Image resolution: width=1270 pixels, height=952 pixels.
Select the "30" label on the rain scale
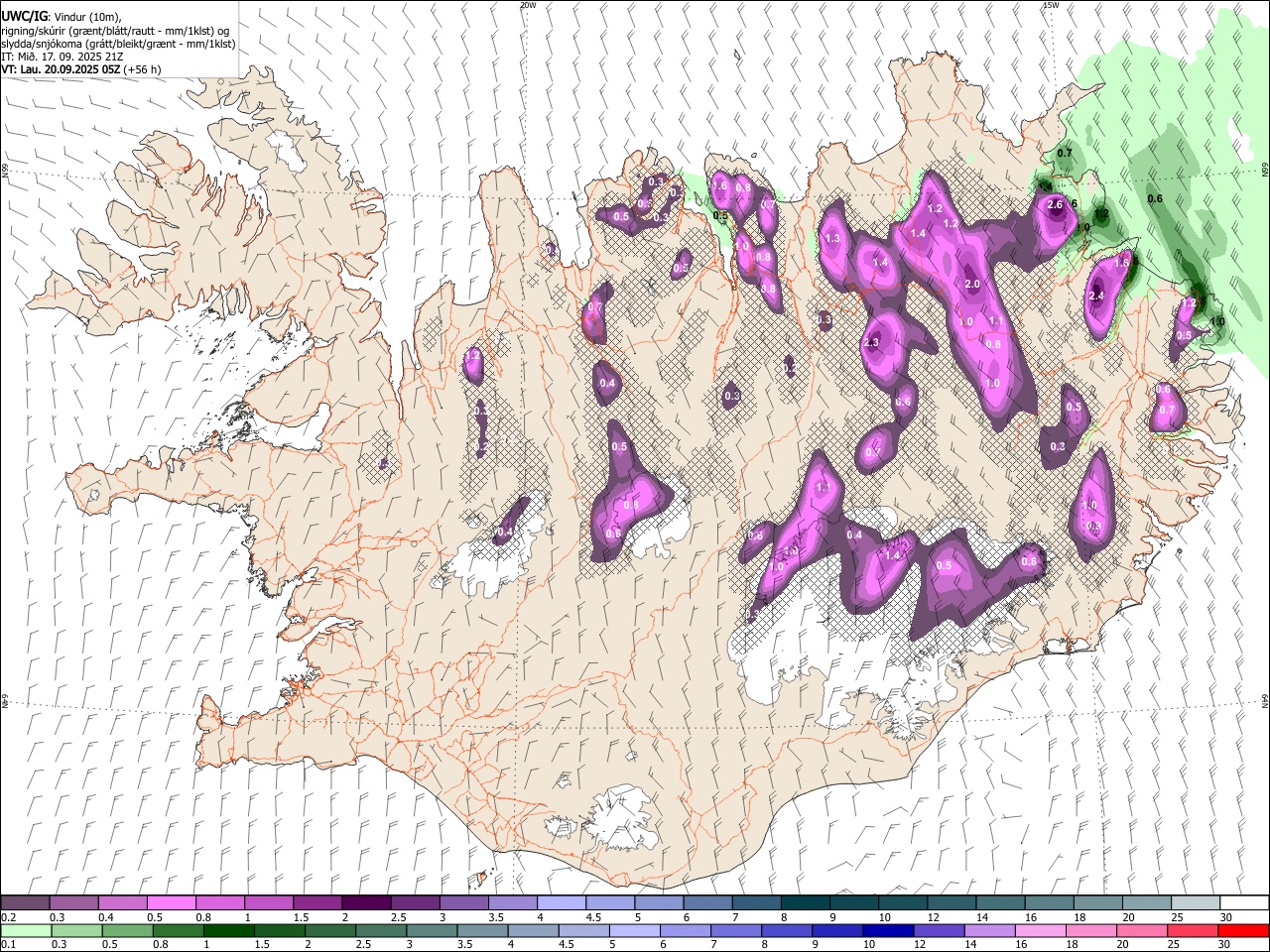coord(1223,944)
